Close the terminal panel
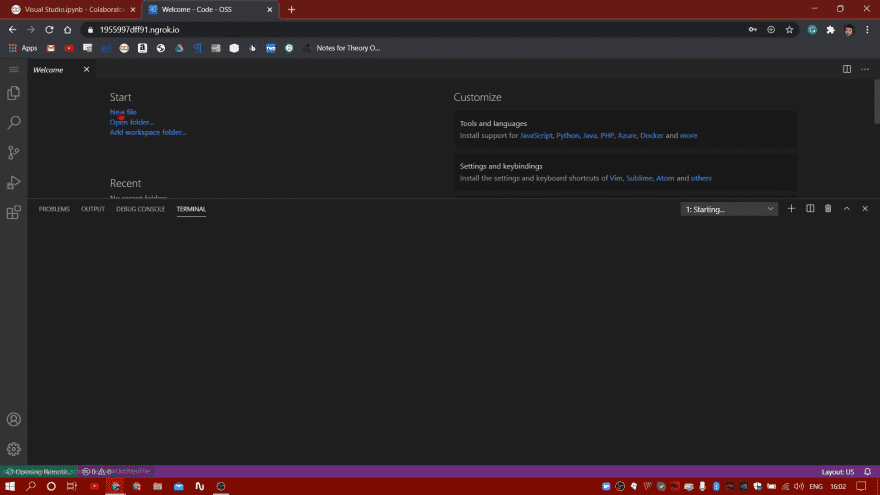The height and width of the screenshot is (495, 880). [865, 209]
